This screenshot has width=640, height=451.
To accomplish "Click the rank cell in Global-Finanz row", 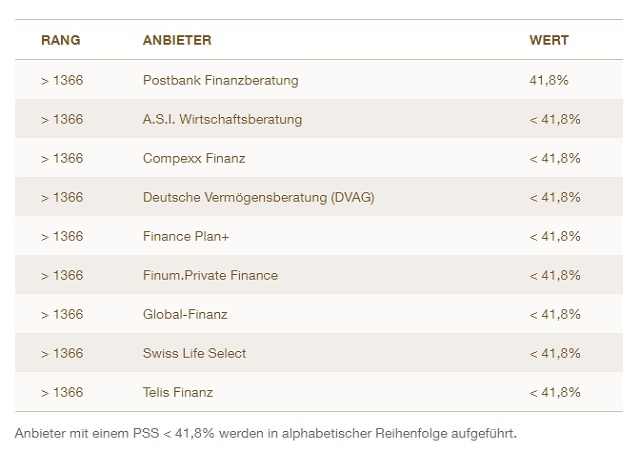I will [x=62, y=314].
